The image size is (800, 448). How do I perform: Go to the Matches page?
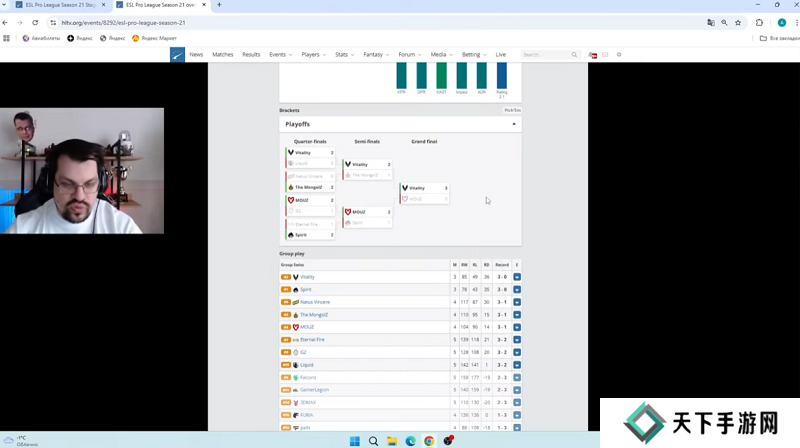(222, 55)
